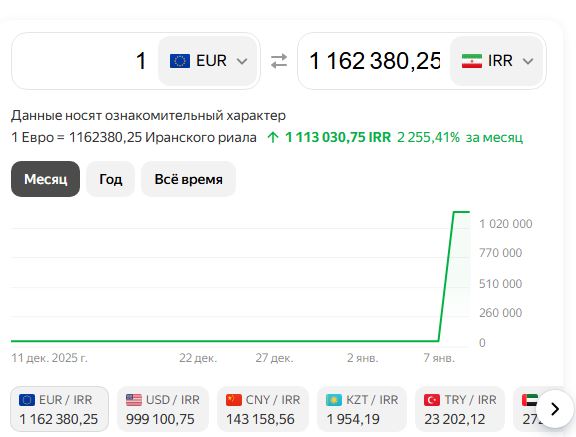Screen dimensions: 576x437
Task: Open the EUR currency dropdown
Action: click(x=208, y=61)
